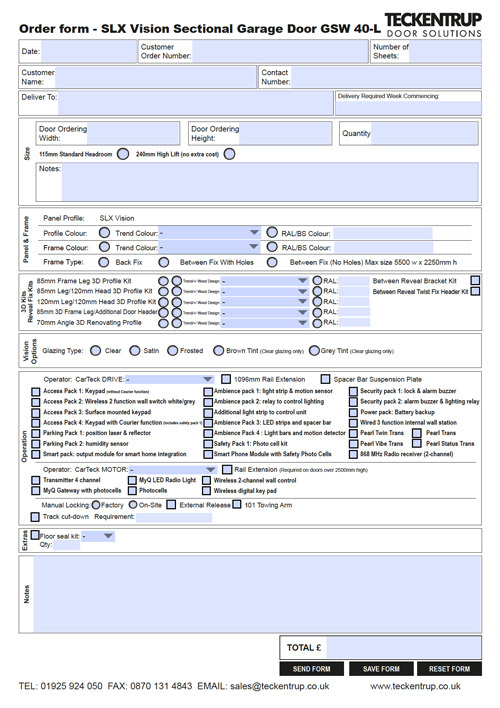500x708 pixels.
Task: Click the RESET FORM button
Action: (x=449, y=669)
